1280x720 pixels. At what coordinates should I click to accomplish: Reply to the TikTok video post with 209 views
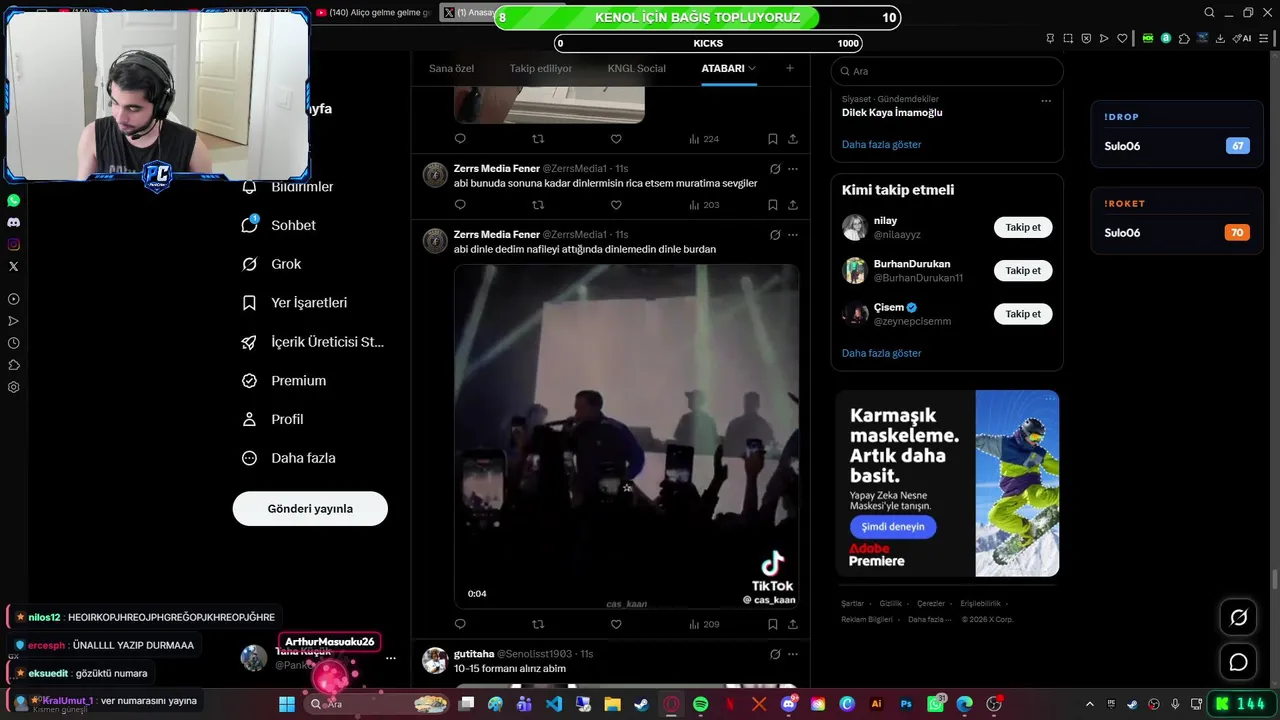(460, 624)
